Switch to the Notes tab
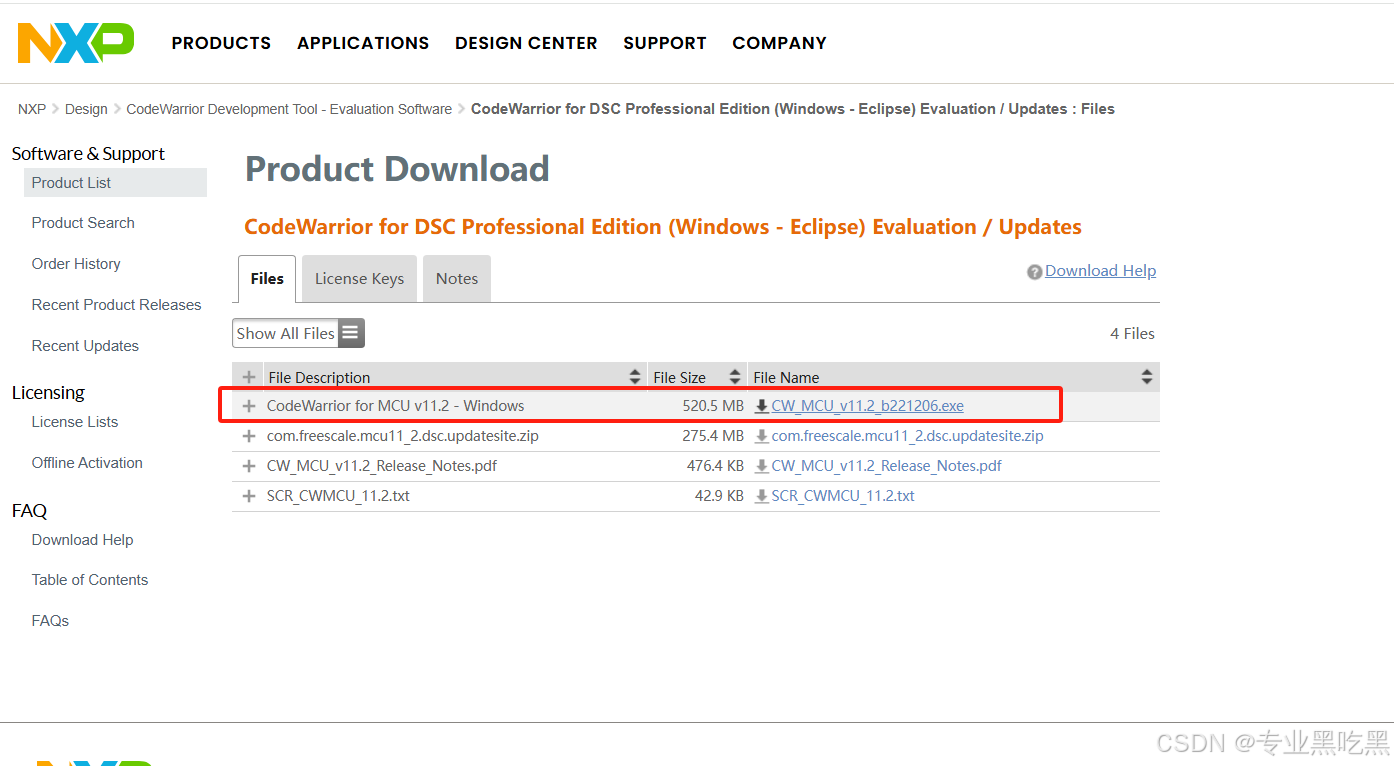1394x766 pixels. click(x=457, y=279)
